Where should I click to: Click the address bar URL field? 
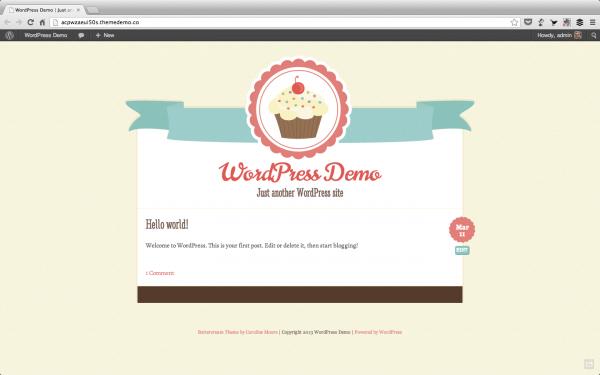click(285, 22)
